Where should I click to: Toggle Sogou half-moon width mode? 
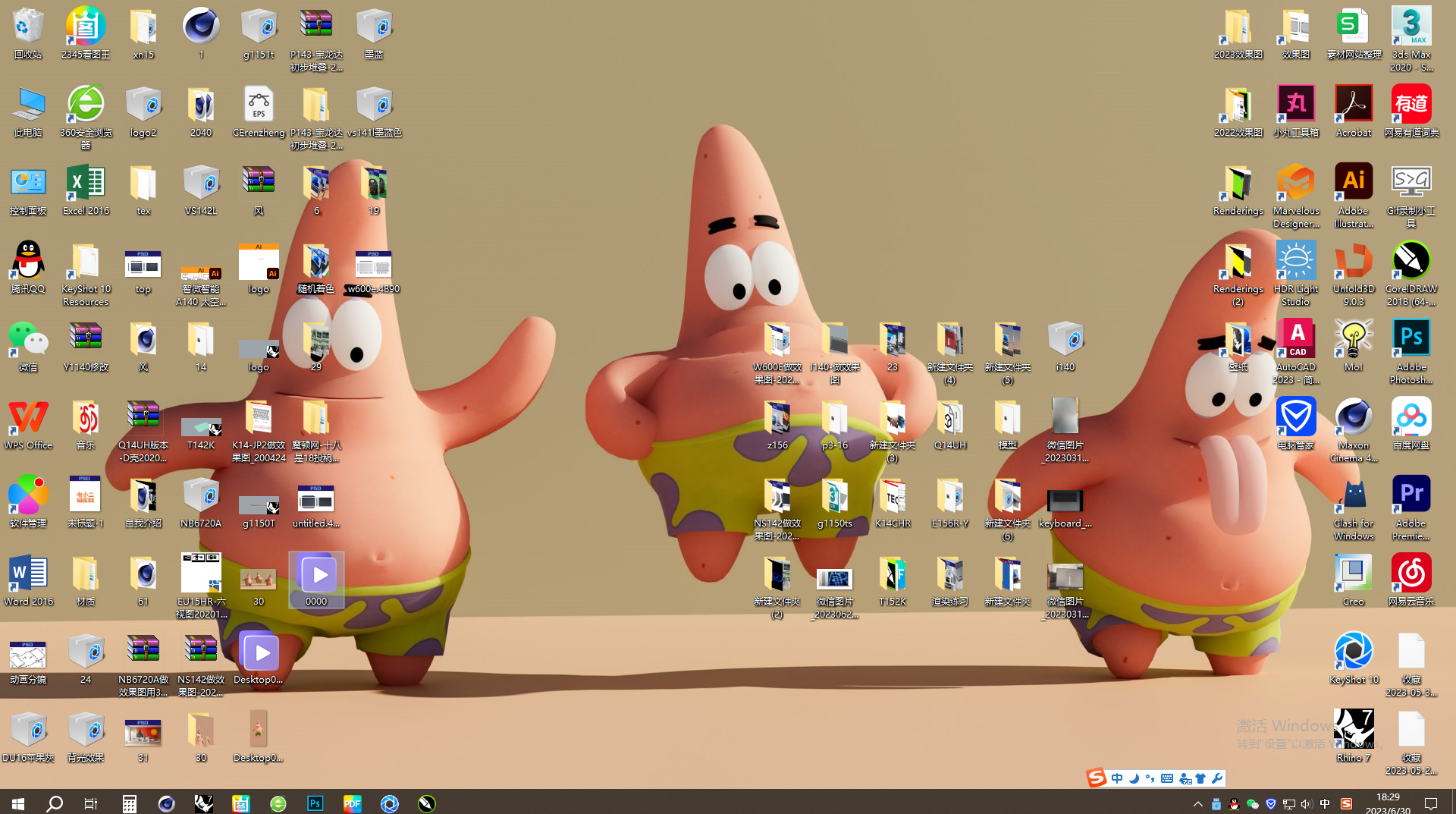pyautogui.click(x=1134, y=778)
